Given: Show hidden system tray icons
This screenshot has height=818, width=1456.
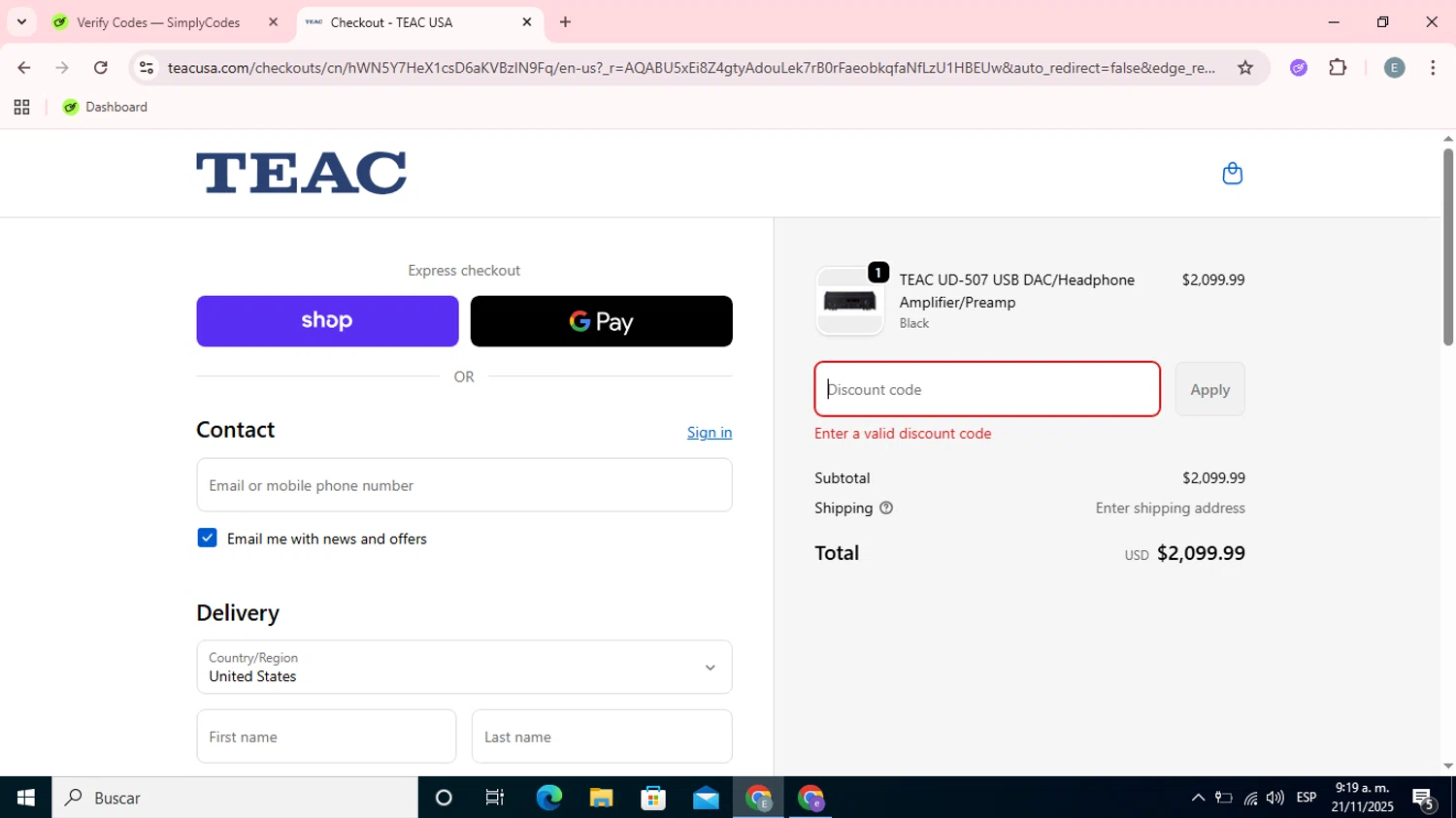Looking at the screenshot, I should (1198, 798).
